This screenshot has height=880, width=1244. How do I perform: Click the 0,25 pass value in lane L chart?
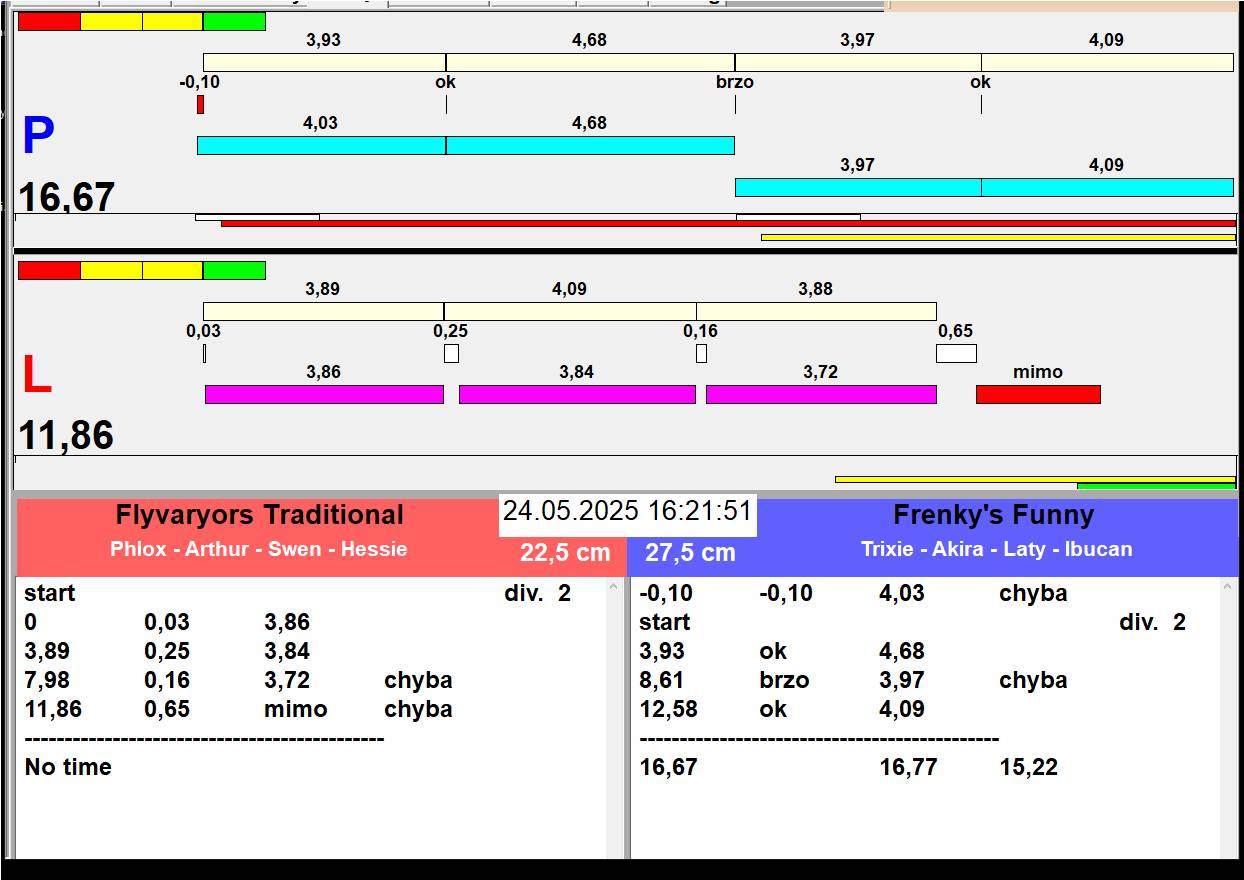[x=450, y=331]
